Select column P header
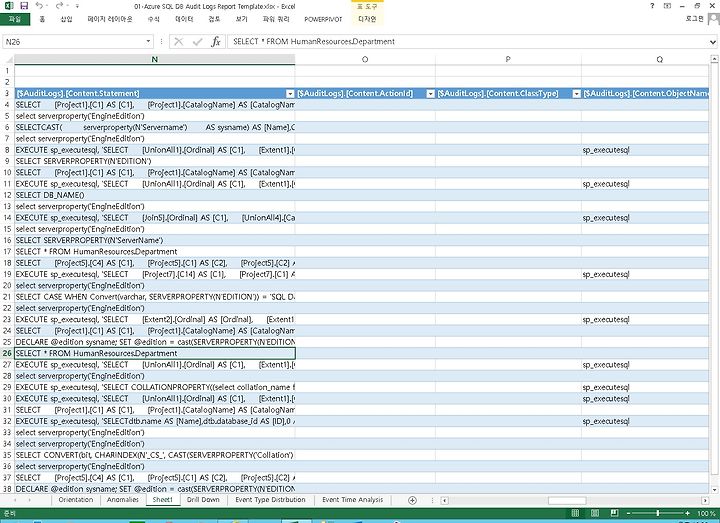This screenshot has height=523, width=720. (x=508, y=59)
